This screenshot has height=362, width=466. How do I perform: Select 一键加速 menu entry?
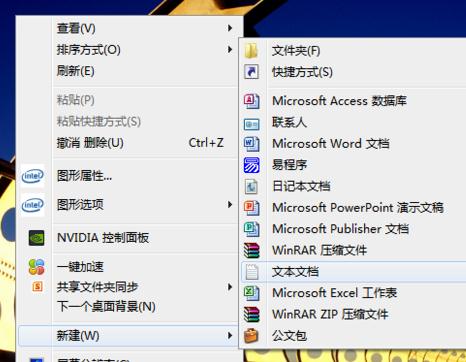pos(129,267)
